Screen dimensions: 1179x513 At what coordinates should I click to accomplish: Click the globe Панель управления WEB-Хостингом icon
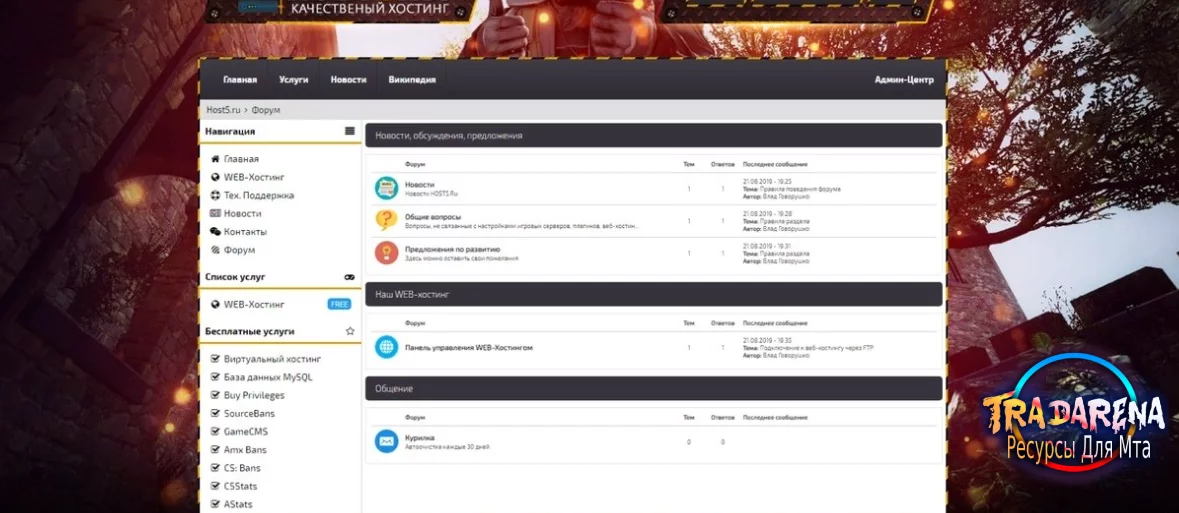coord(386,348)
